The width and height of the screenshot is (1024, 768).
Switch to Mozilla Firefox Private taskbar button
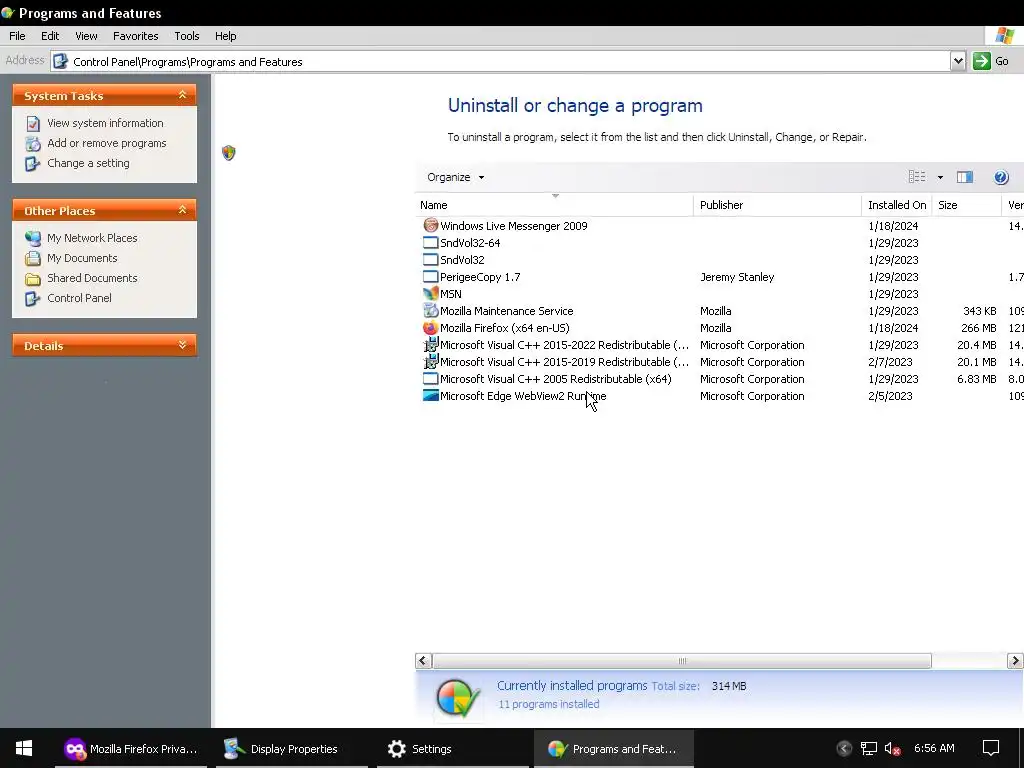(x=131, y=748)
